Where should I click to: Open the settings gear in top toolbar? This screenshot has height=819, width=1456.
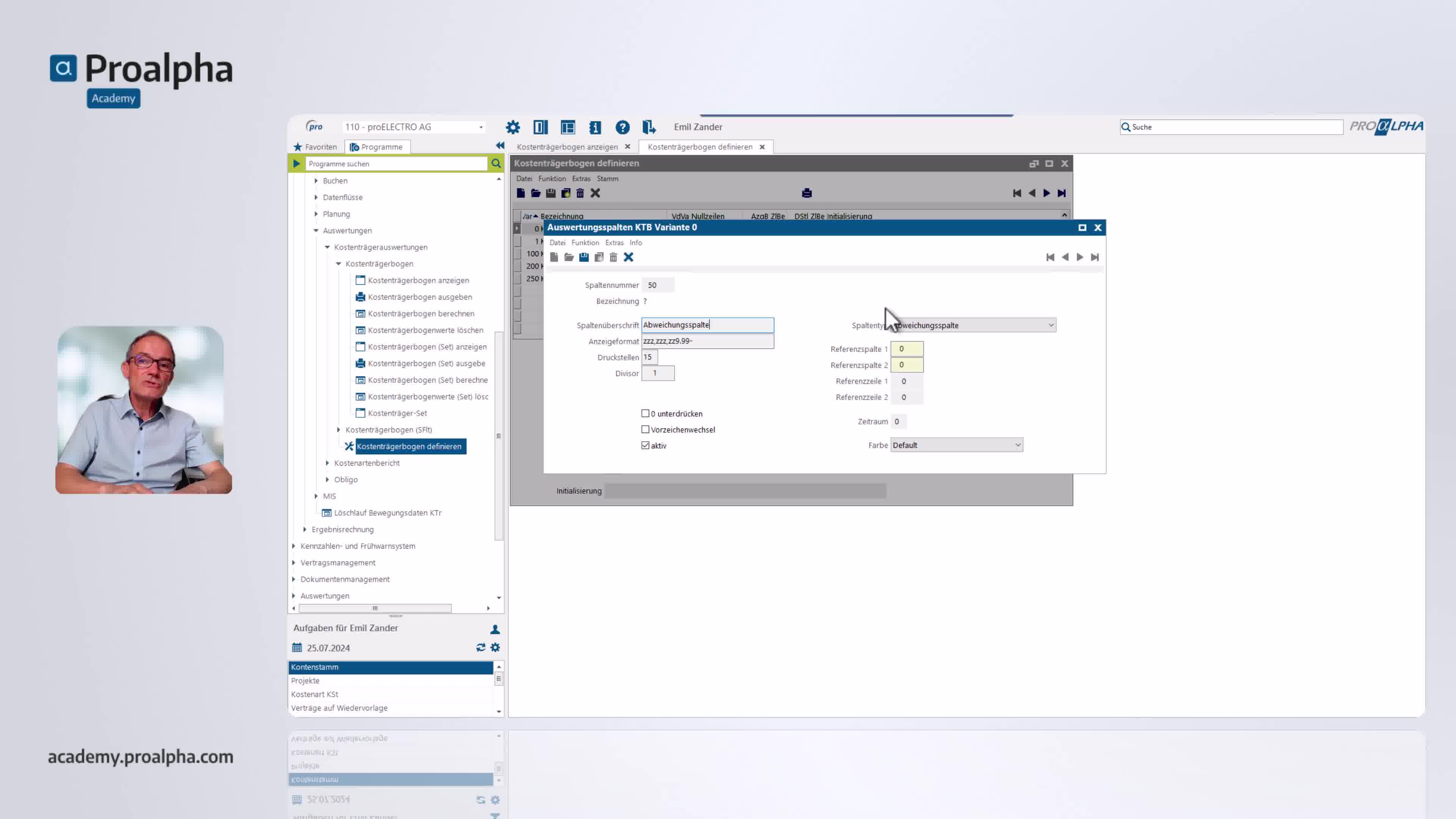(x=512, y=127)
